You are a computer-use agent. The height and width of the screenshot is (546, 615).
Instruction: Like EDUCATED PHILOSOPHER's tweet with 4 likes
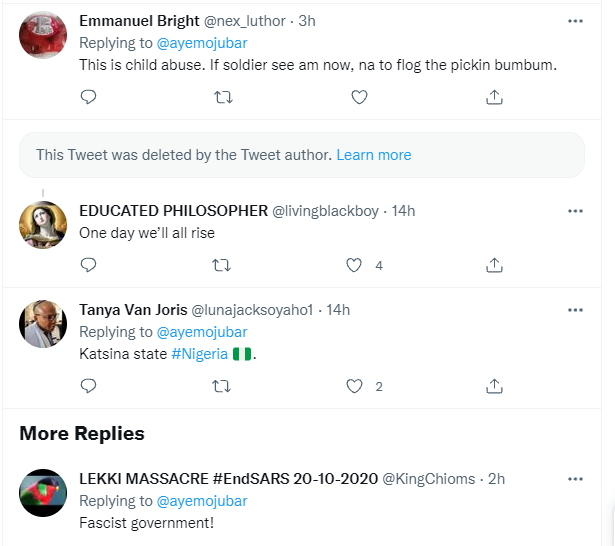click(x=353, y=265)
